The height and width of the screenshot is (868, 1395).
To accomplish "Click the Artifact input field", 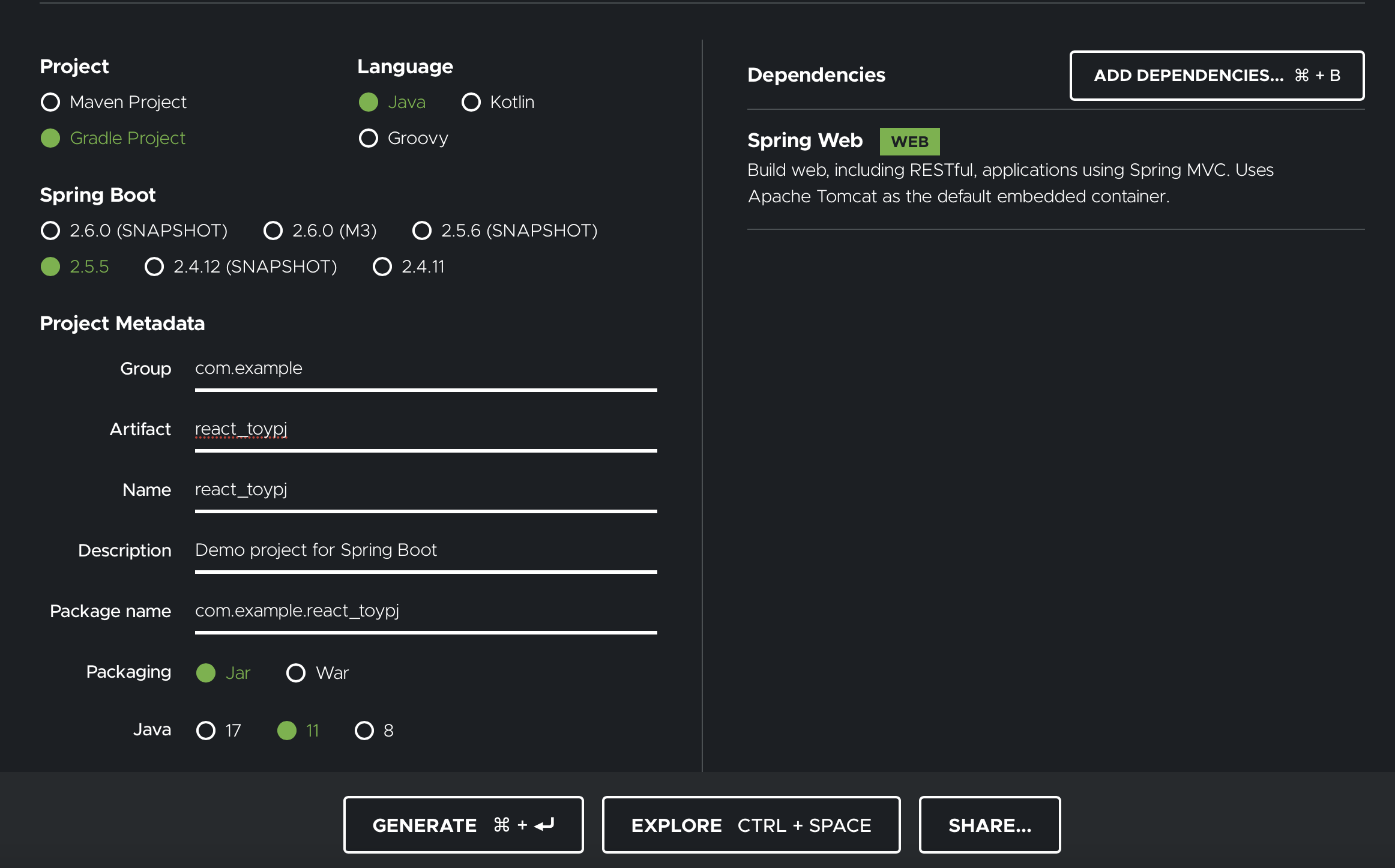I will [x=426, y=429].
